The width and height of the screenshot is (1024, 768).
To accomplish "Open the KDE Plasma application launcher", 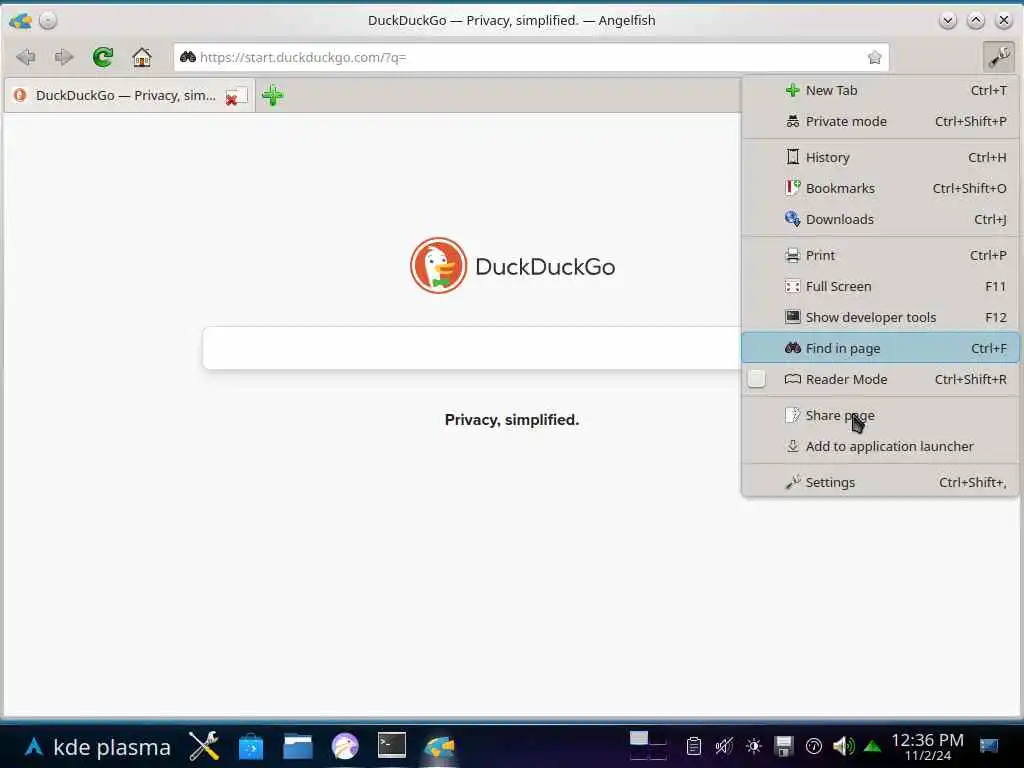I will (97, 746).
